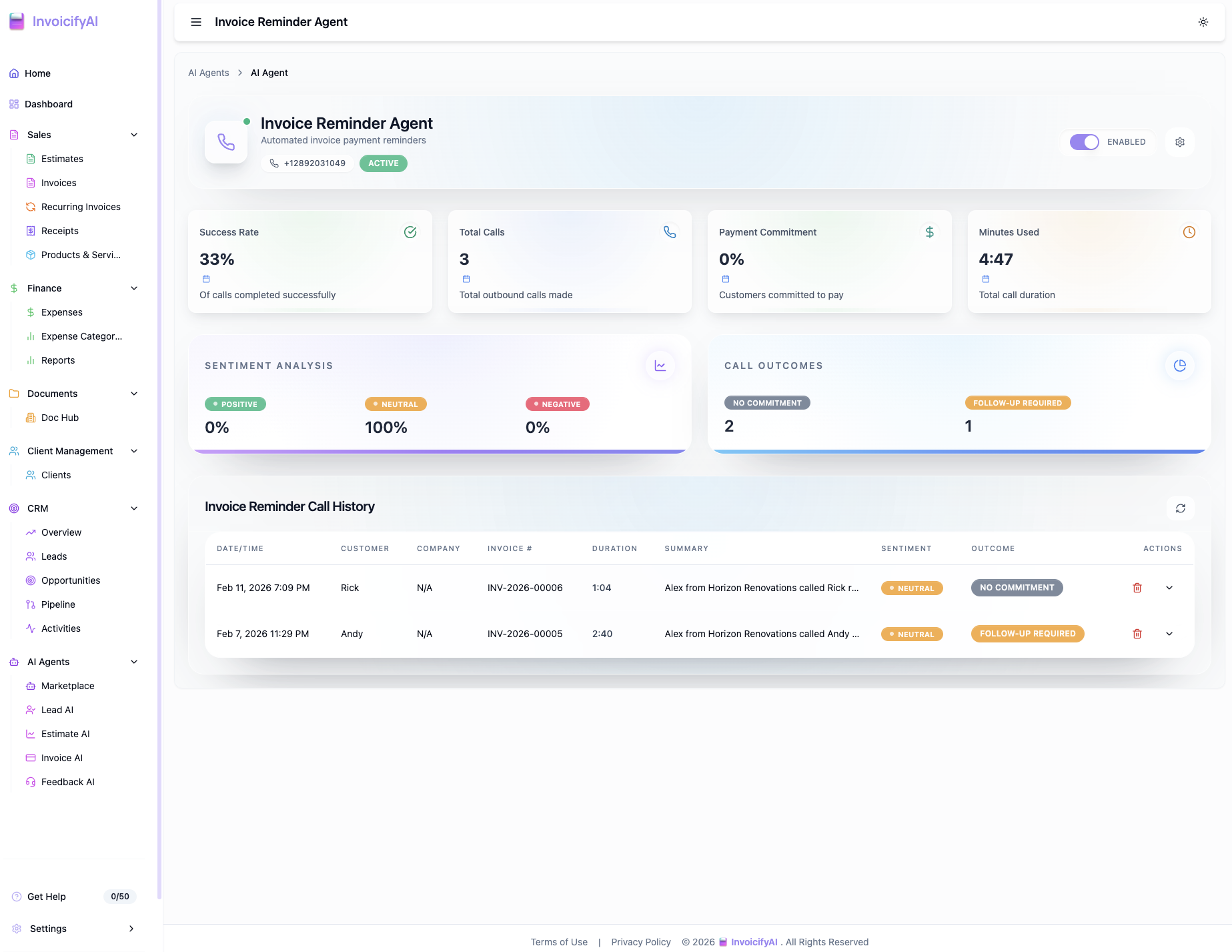Click the calendar icon under Success Rate
The height and width of the screenshot is (952, 1232).
pos(206,279)
